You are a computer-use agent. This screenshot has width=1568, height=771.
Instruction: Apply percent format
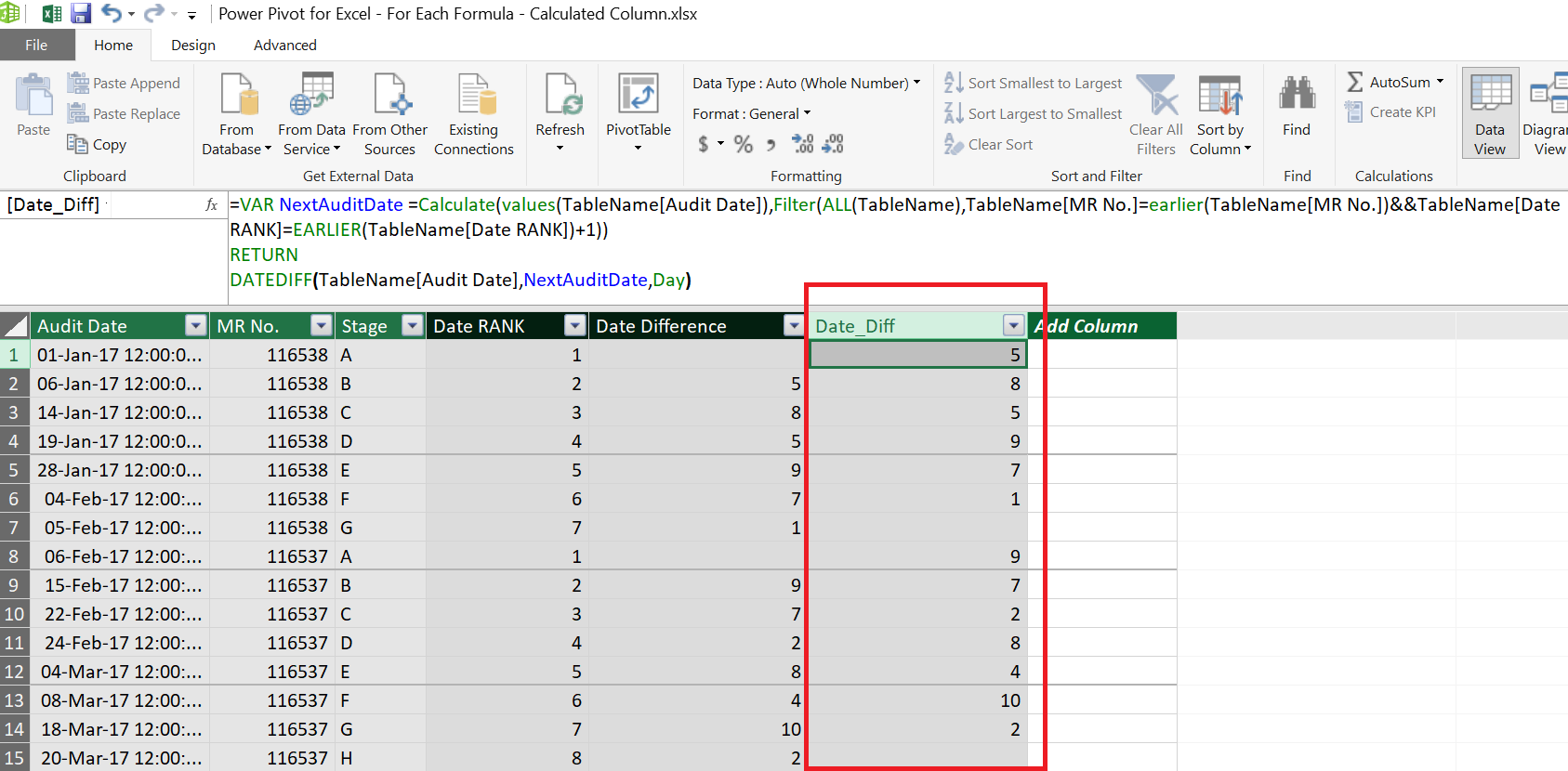743,144
